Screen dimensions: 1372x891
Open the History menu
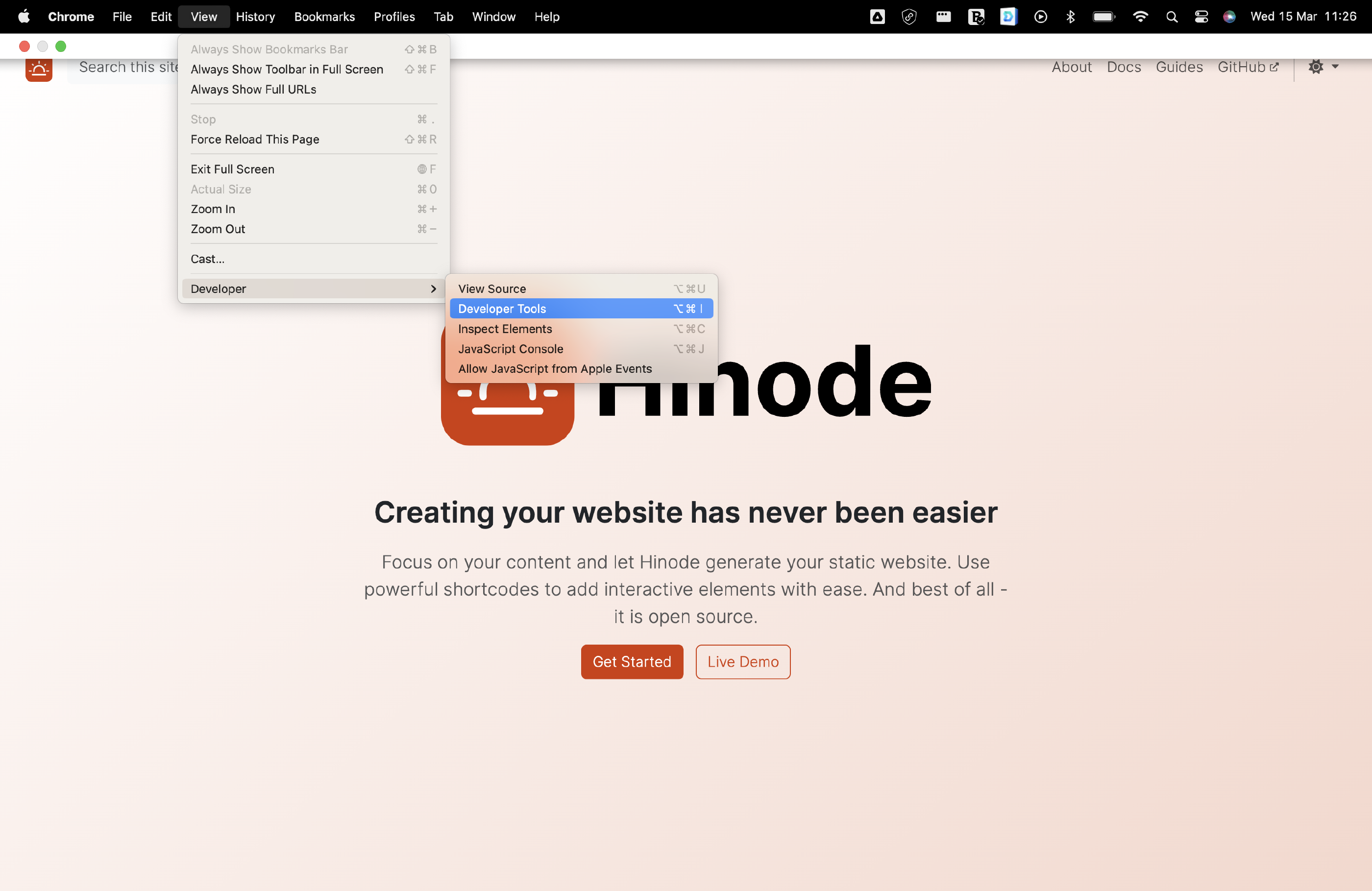pyautogui.click(x=255, y=17)
